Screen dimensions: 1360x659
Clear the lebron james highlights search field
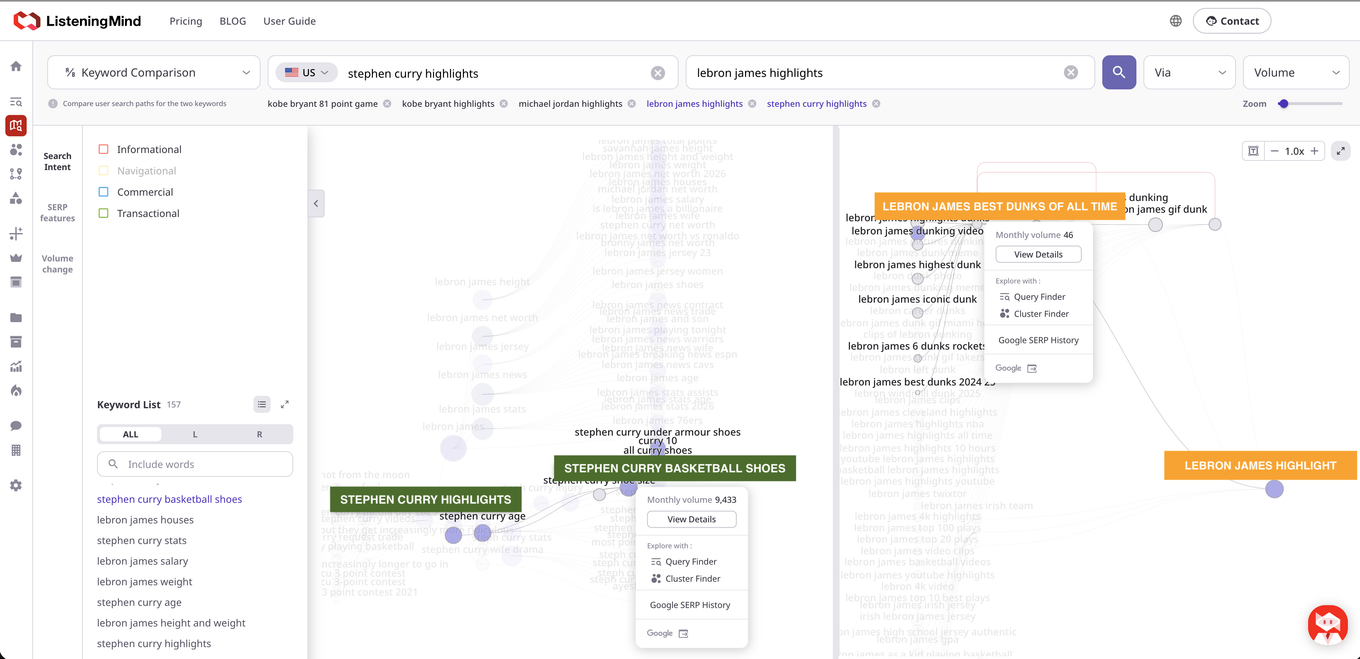tap(1071, 72)
